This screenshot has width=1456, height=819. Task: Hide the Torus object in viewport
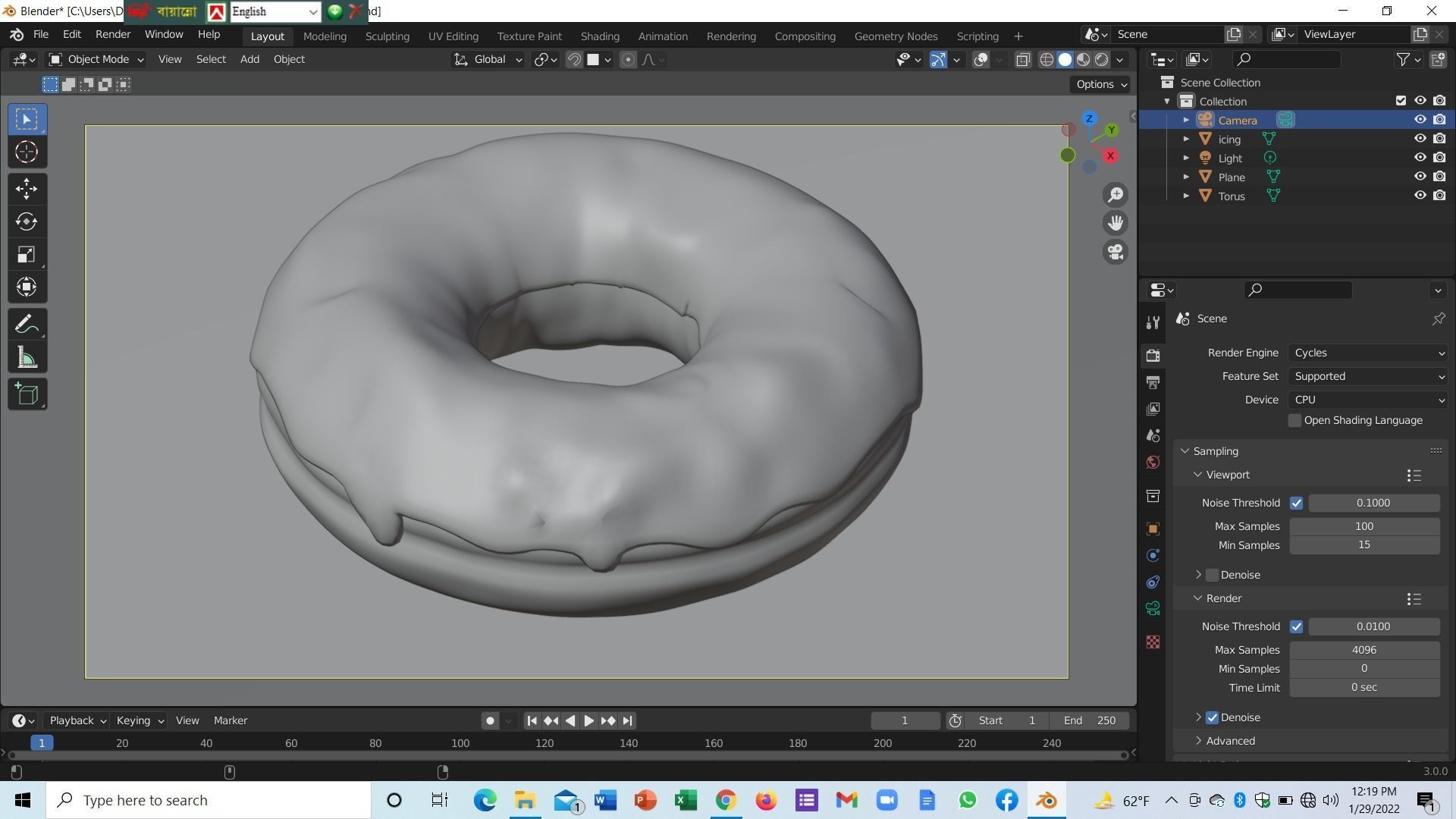coord(1420,196)
